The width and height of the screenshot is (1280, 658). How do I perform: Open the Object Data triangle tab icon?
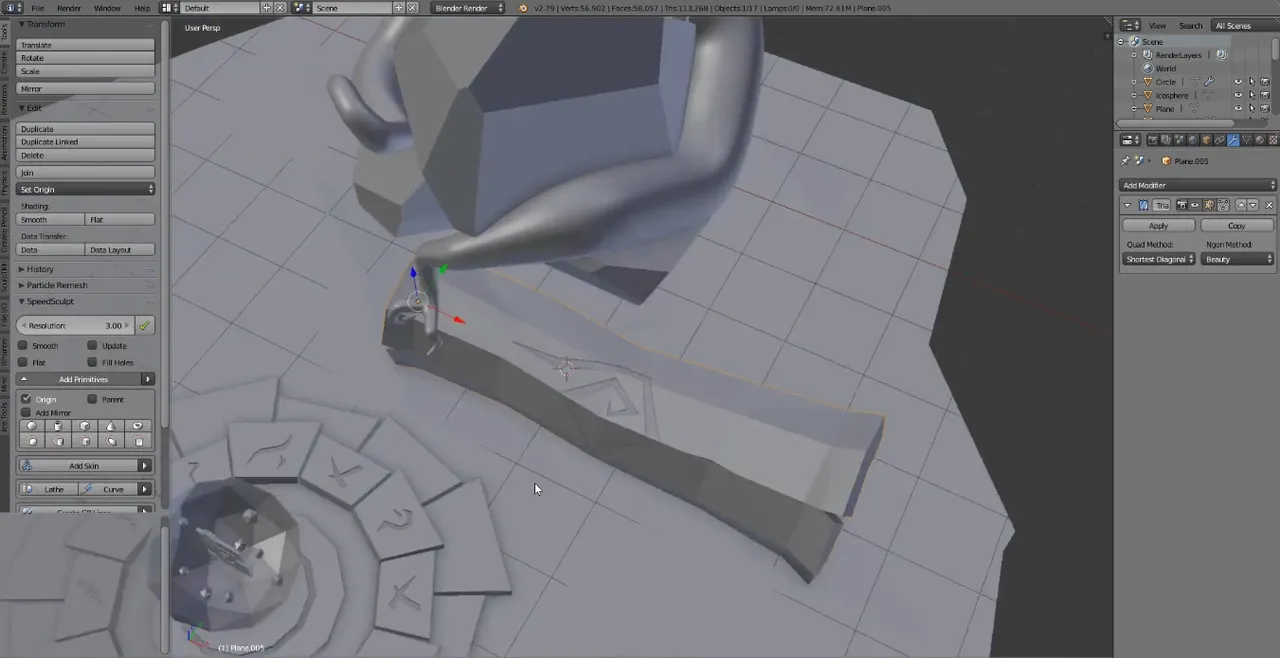point(1246,140)
